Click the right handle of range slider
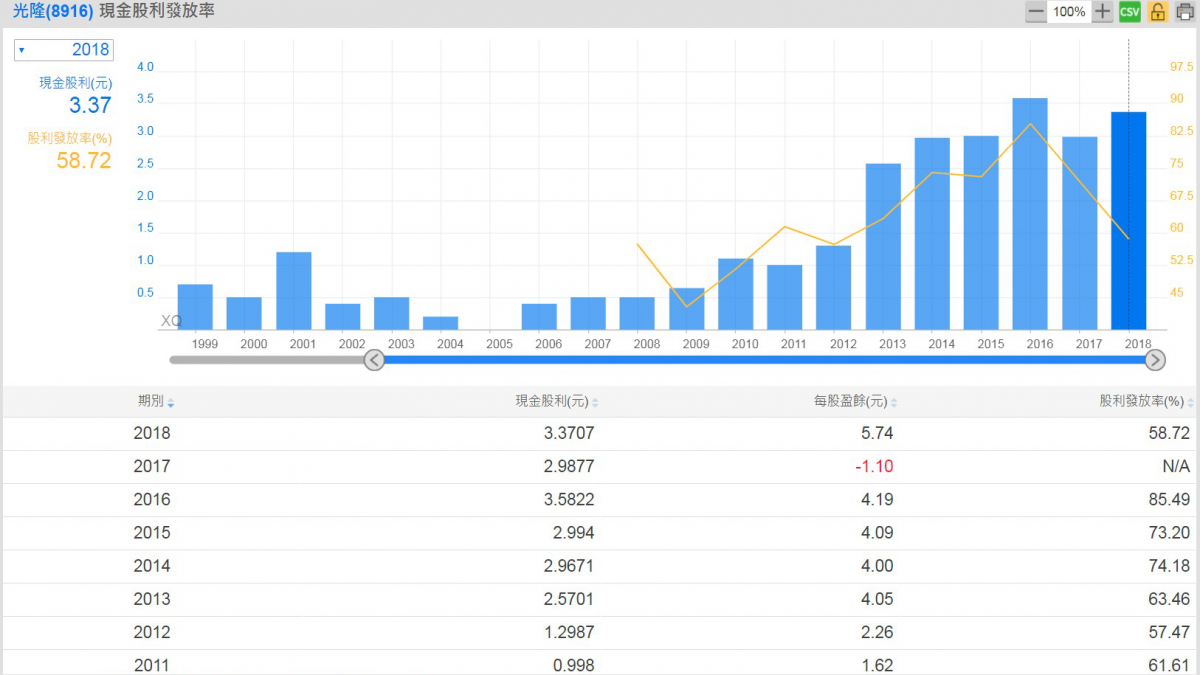This screenshot has height=675, width=1200. pos(1155,360)
